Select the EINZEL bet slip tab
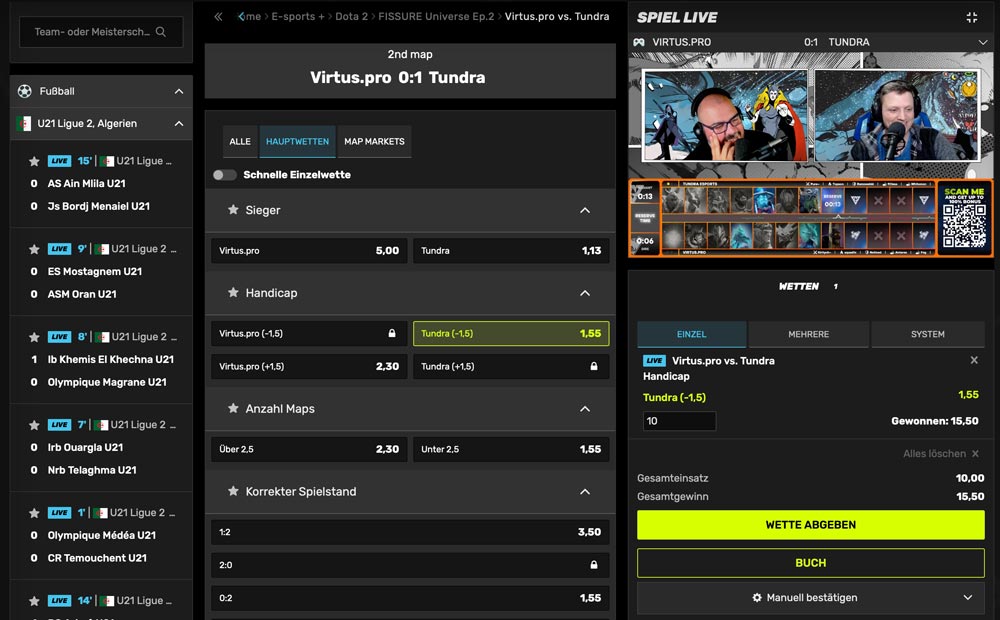The height and width of the screenshot is (620, 1000). (x=691, y=334)
